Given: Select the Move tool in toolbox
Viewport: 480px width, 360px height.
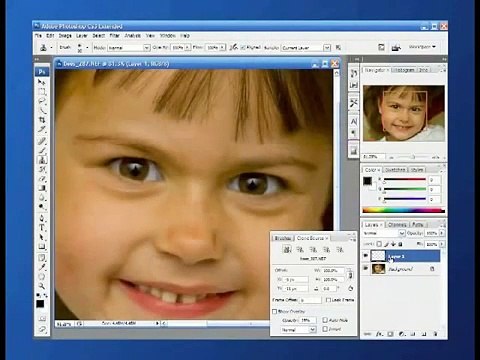Looking at the screenshot, I should click(42, 82).
